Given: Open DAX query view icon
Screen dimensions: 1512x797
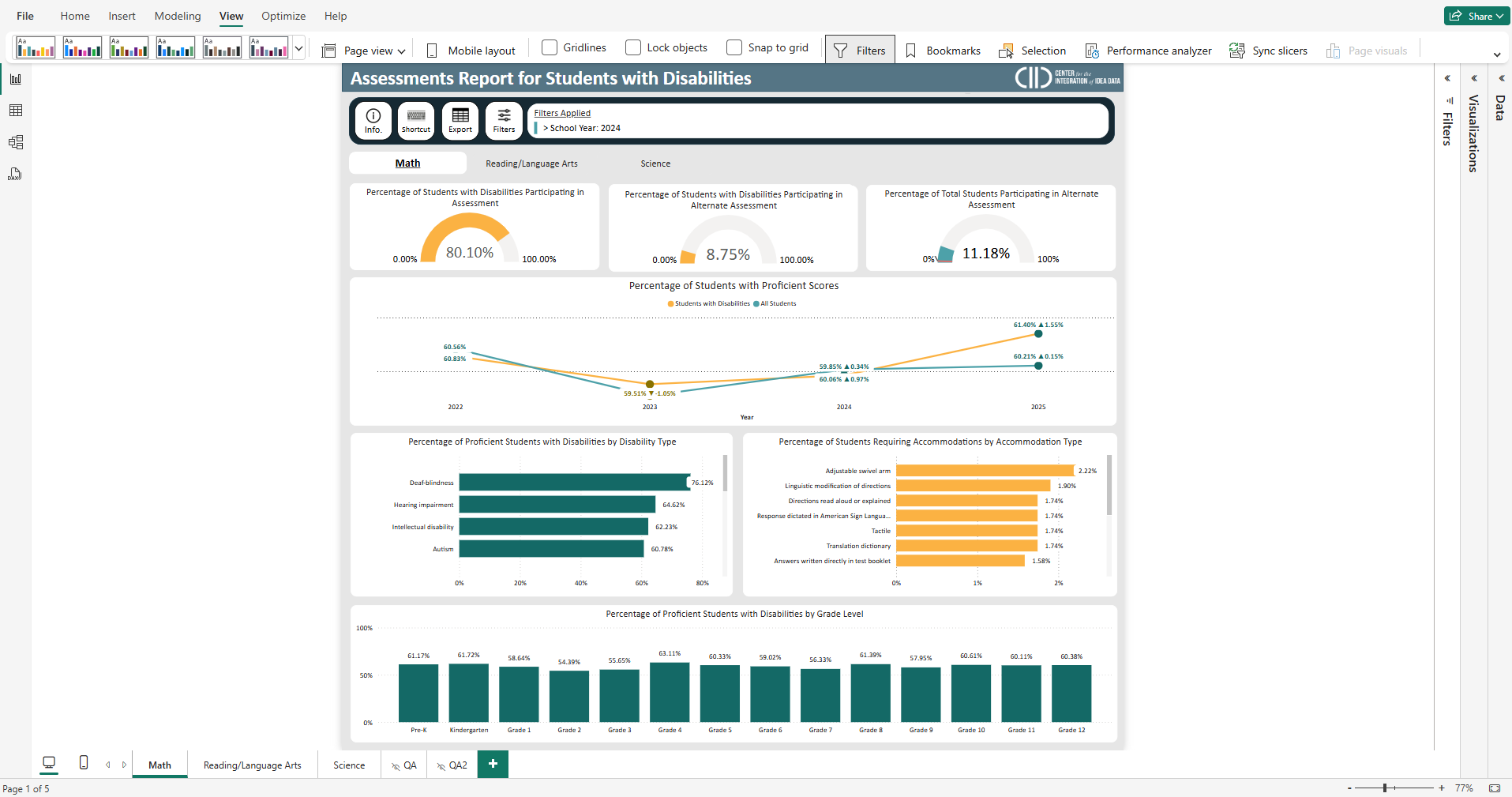Looking at the screenshot, I should point(15,174).
